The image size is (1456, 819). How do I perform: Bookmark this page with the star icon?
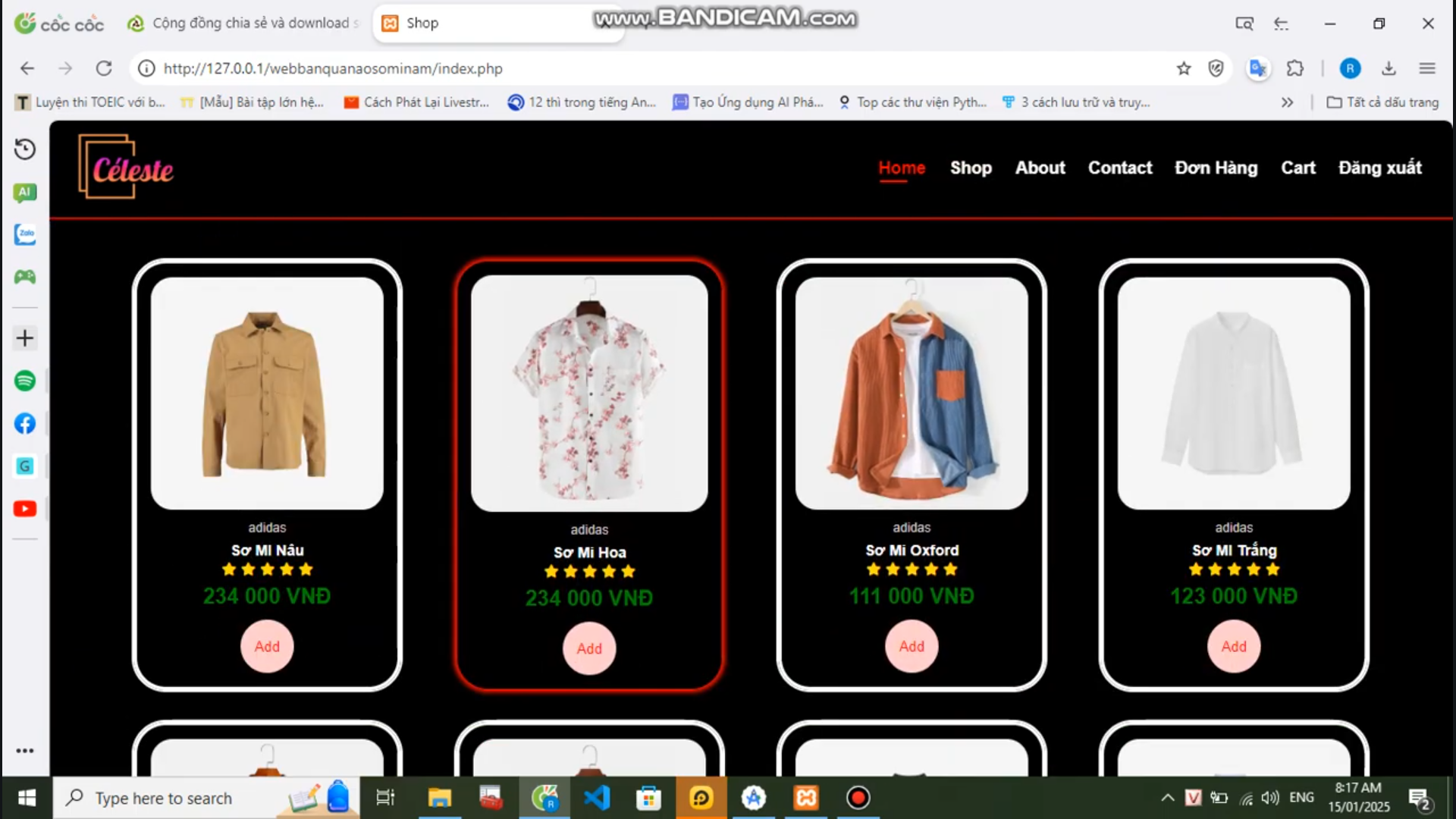pos(1184,68)
